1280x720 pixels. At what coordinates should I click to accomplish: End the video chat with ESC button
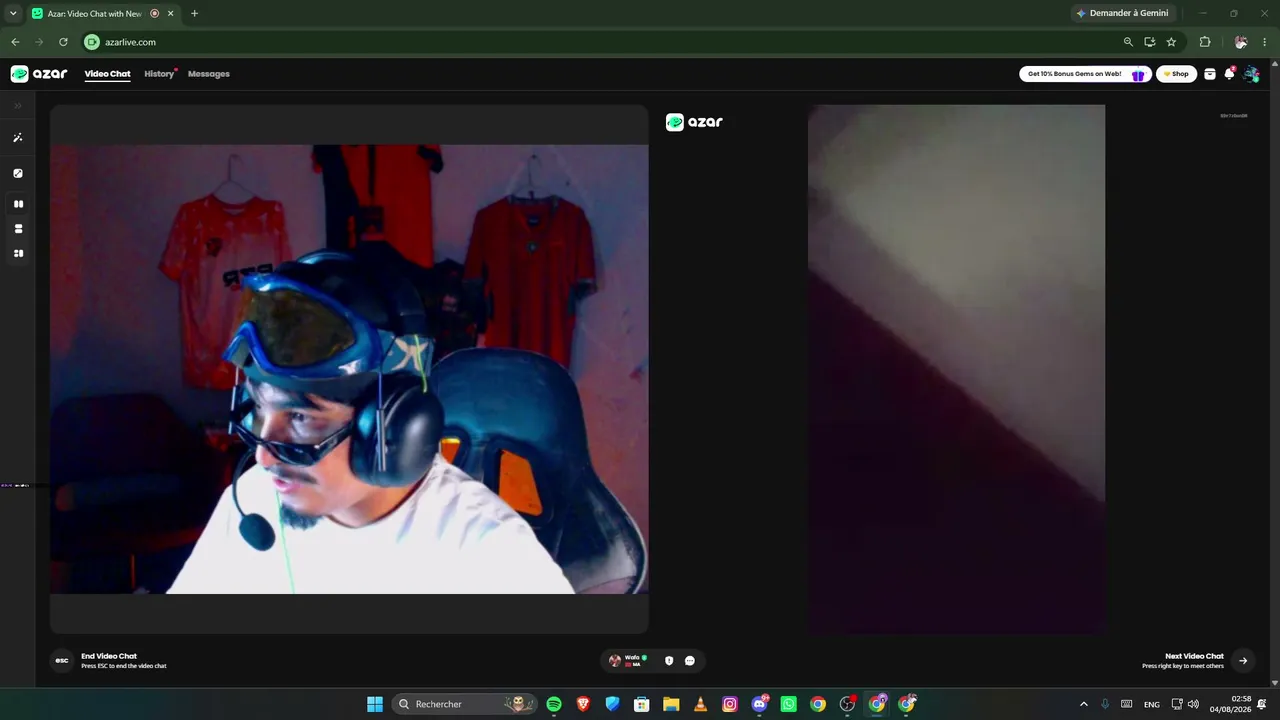[x=62, y=660]
